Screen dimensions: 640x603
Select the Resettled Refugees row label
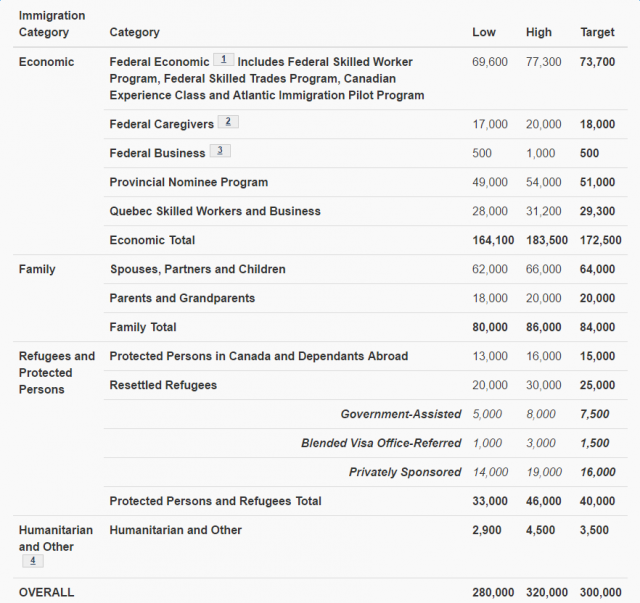pyautogui.click(x=163, y=385)
